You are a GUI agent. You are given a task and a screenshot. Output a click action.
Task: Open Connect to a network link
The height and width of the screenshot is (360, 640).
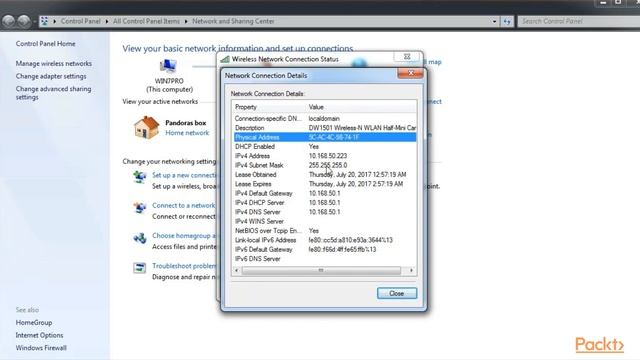tap(184, 205)
